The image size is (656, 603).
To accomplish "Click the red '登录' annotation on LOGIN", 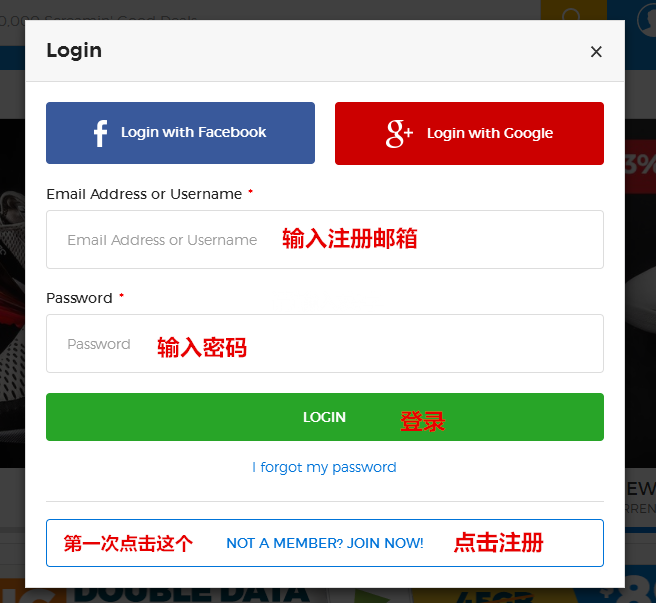I will pos(423,421).
